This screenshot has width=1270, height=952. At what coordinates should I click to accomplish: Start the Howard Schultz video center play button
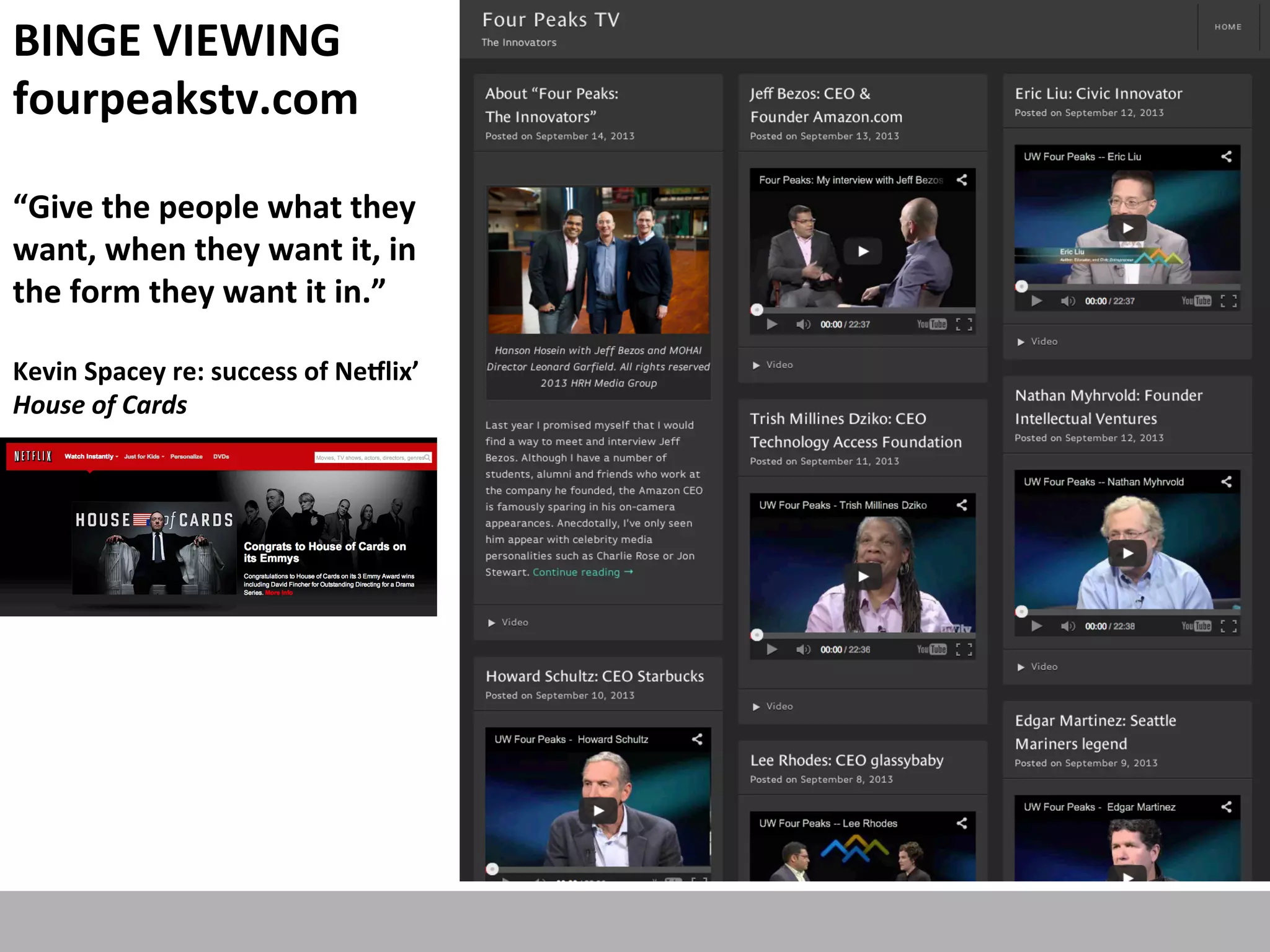click(598, 810)
